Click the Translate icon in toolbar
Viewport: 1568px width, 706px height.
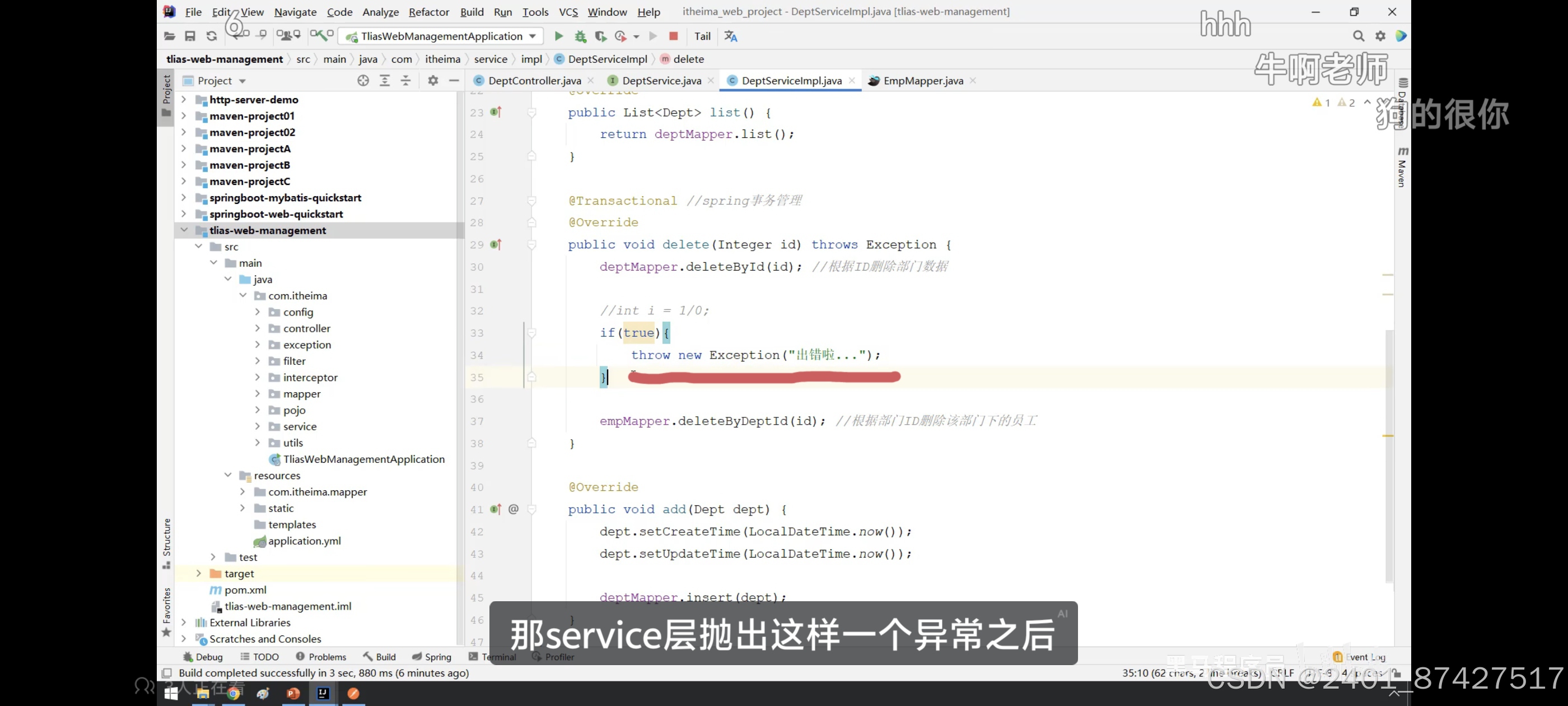pyautogui.click(x=730, y=36)
